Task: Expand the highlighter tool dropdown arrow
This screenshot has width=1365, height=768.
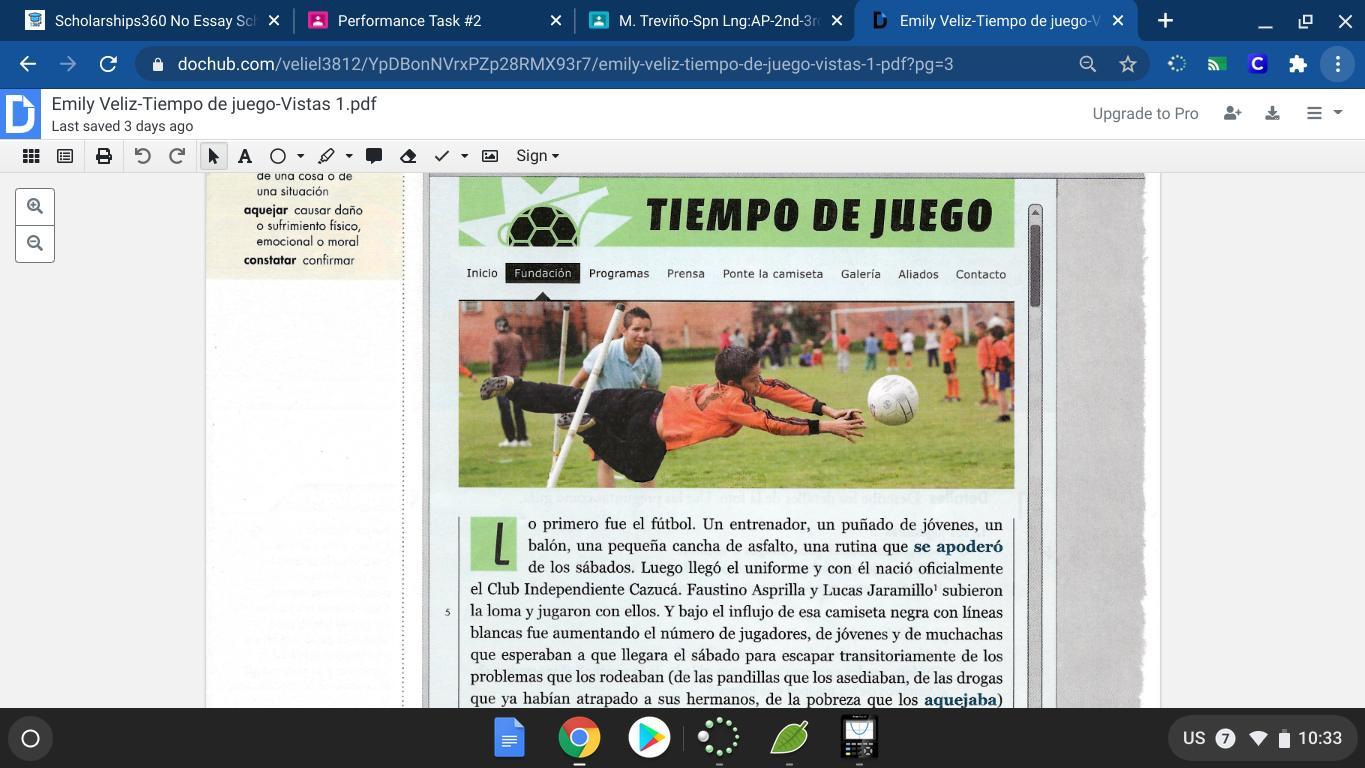Action: pos(349,156)
